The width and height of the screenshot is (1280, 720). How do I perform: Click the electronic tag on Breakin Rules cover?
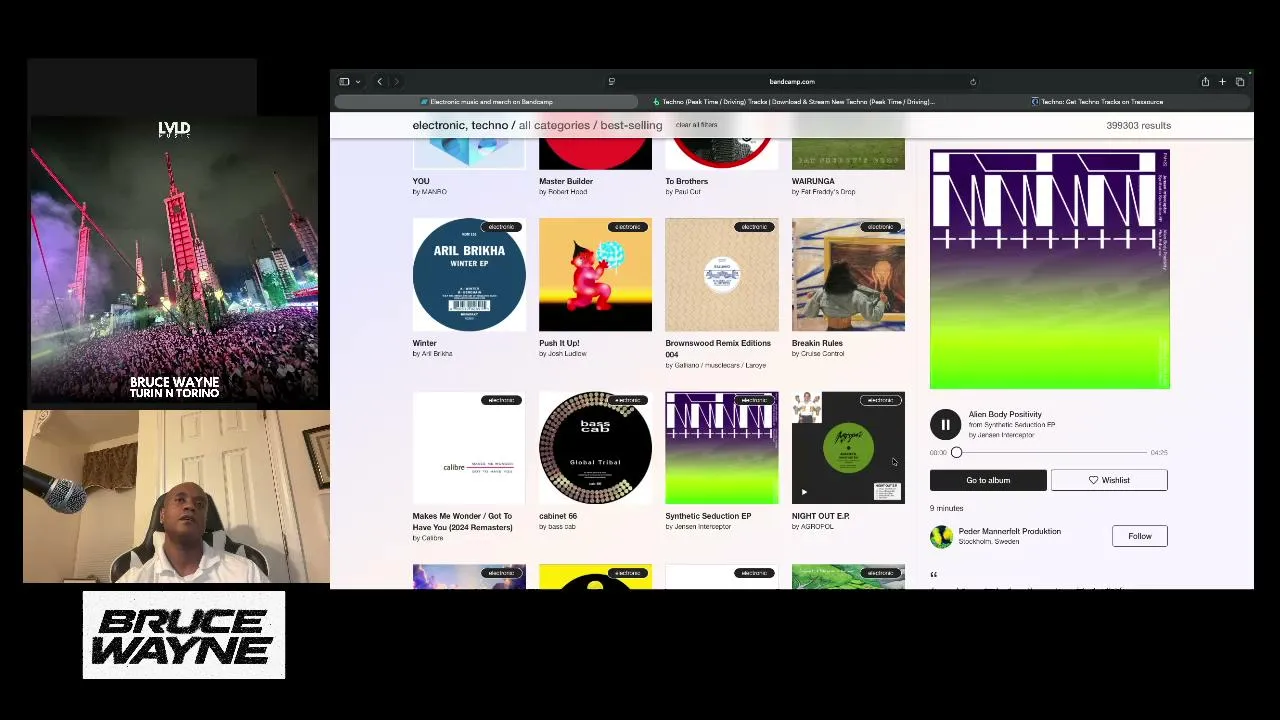point(880,227)
